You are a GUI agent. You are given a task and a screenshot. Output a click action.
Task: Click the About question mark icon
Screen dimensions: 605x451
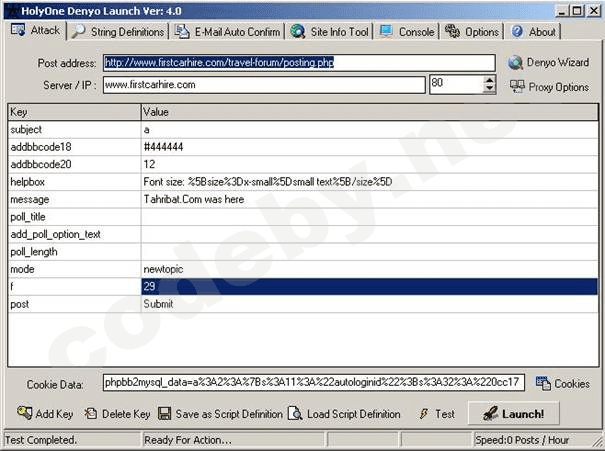tap(517, 31)
